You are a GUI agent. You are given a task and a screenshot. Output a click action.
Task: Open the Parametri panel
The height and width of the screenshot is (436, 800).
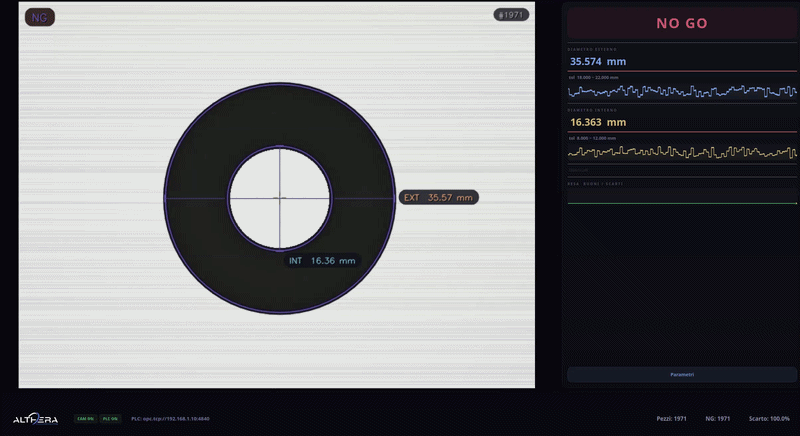pos(682,374)
